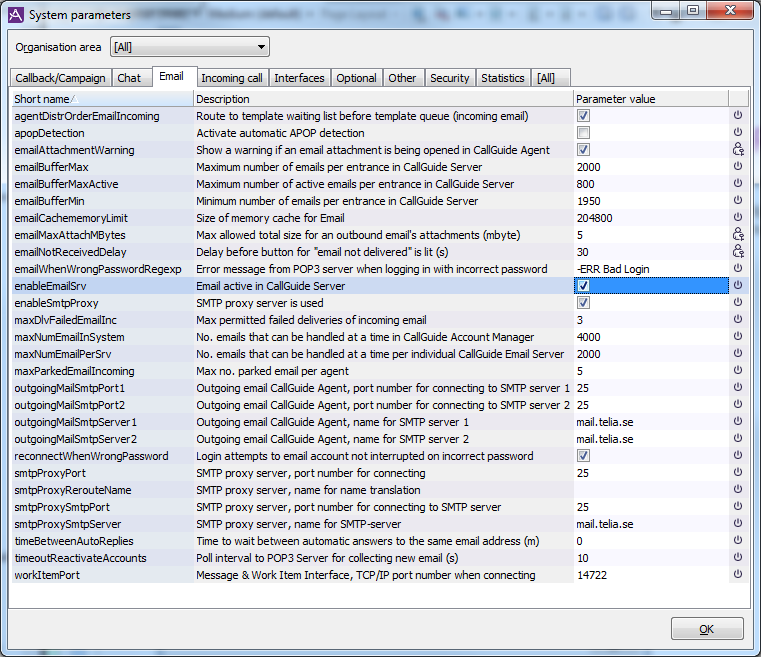Toggle the reconnectWhenWrongPassword checkbox
This screenshot has height=657, width=761.
point(583,456)
